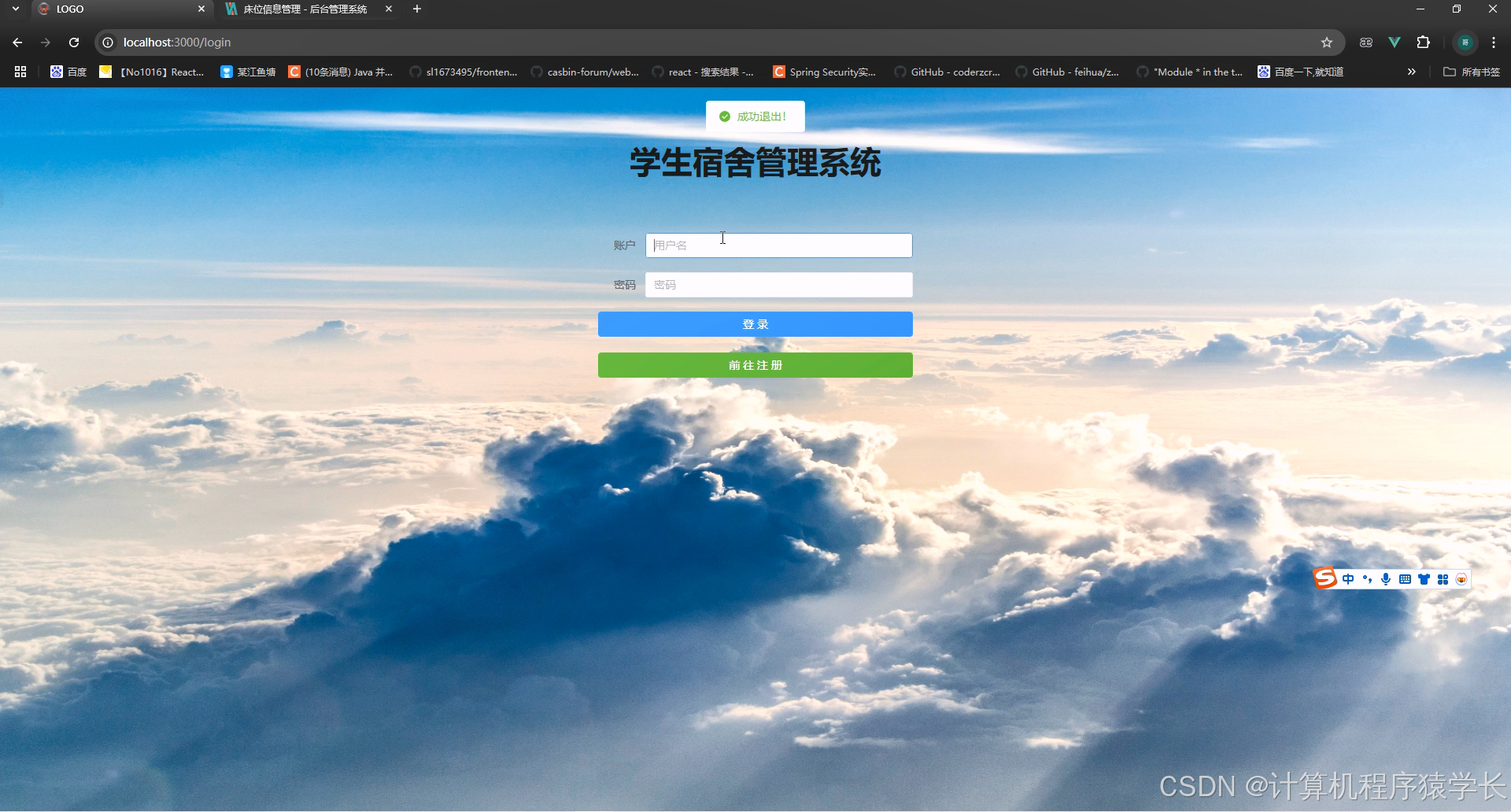This screenshot has width=1511, height=812.
Task: Click the Sogou S logo icon
Action: click(x=1324, y=578)
